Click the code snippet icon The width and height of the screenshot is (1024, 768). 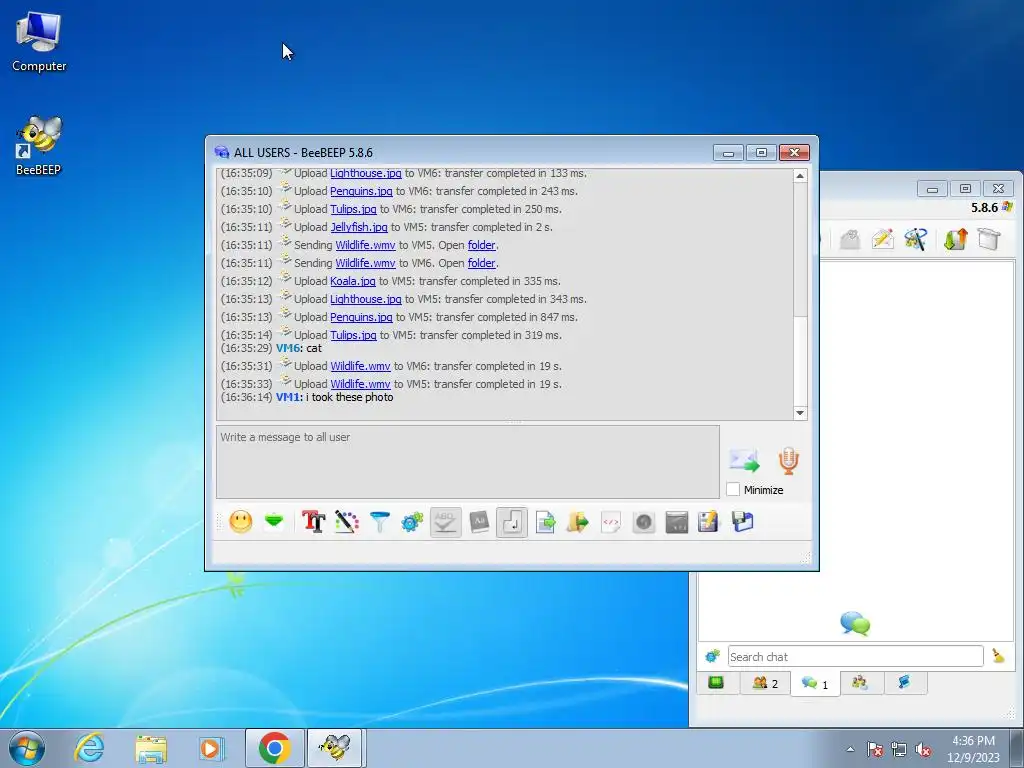tap(611, 522)
